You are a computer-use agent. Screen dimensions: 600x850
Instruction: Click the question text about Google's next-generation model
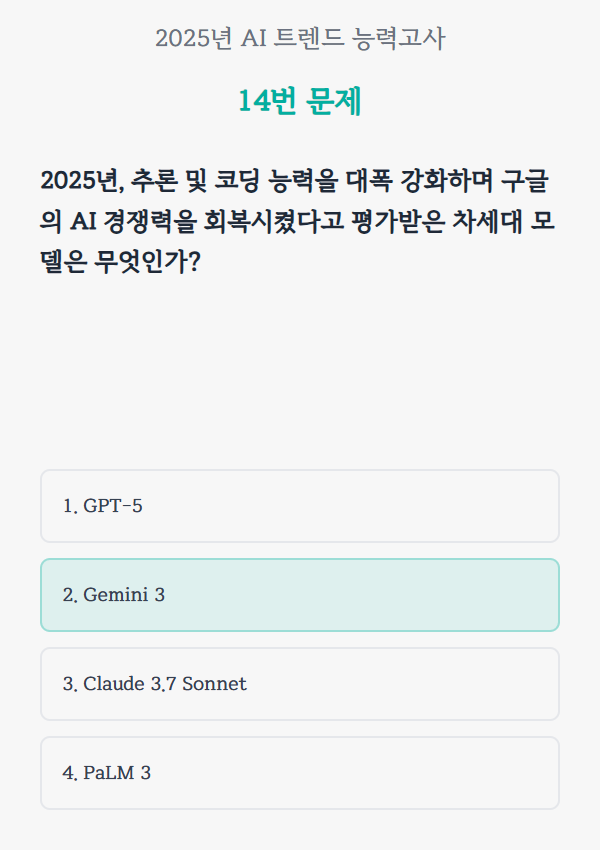tap(298, 222)
